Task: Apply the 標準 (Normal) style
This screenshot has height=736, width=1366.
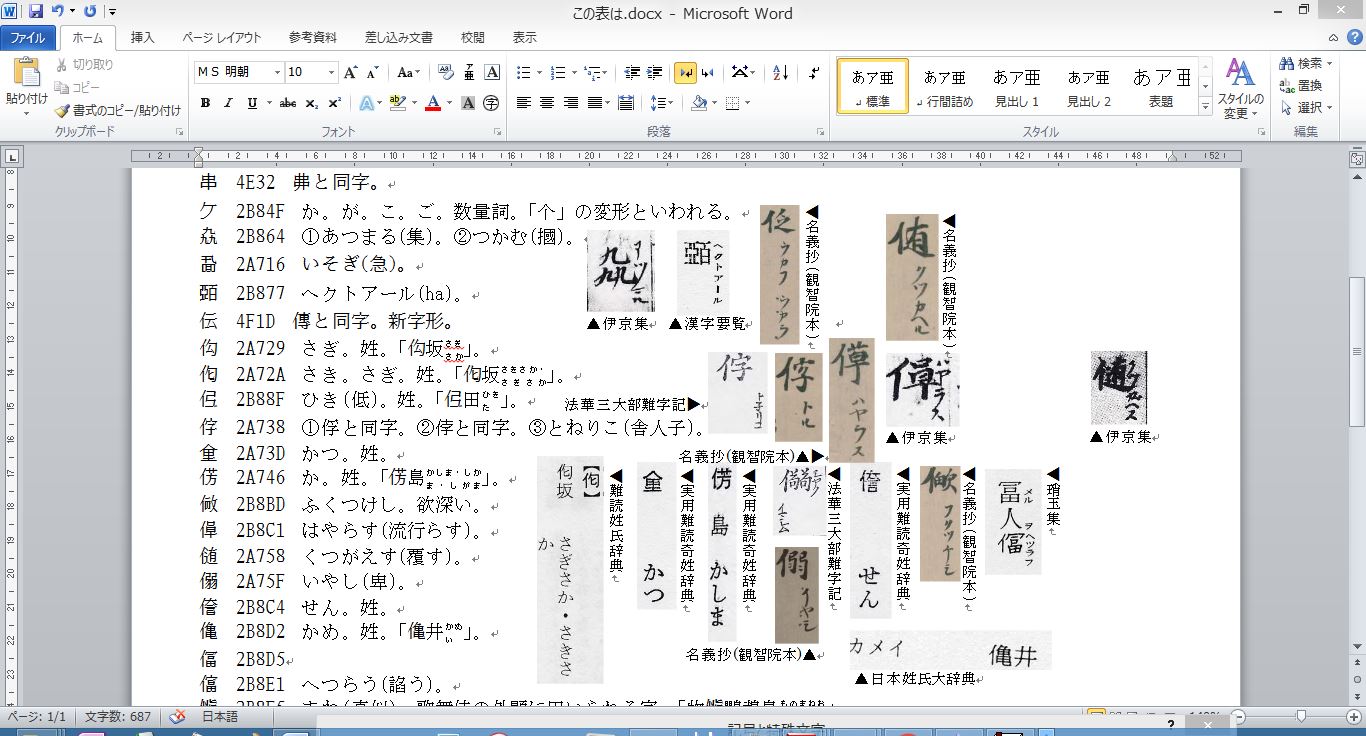Action: tap(872, 87)
